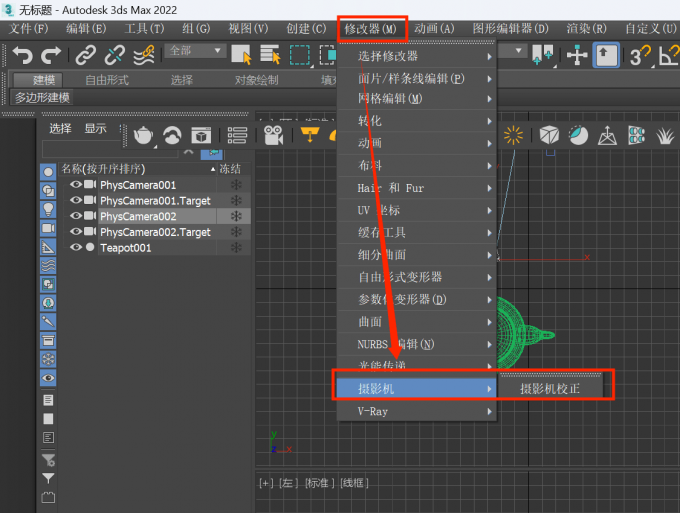Expand the 曲面 submenu
The width and height of the screenshot is (680, 513).
click(x=417, y=322)
